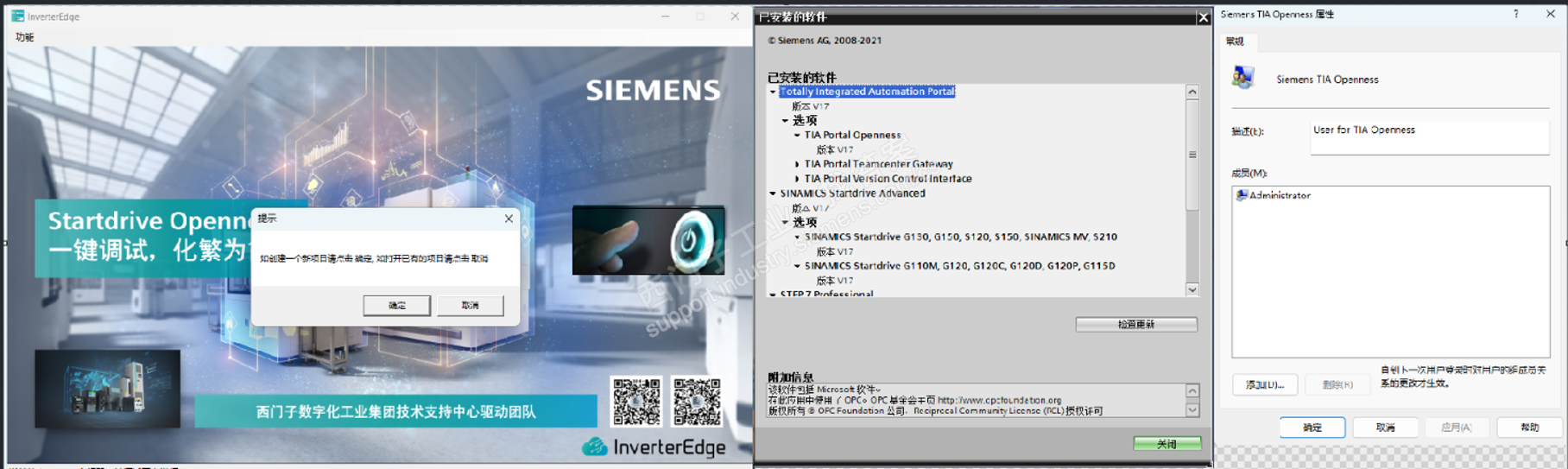
Task: Click the software list scrollbar thumb
Action: 1192,155
